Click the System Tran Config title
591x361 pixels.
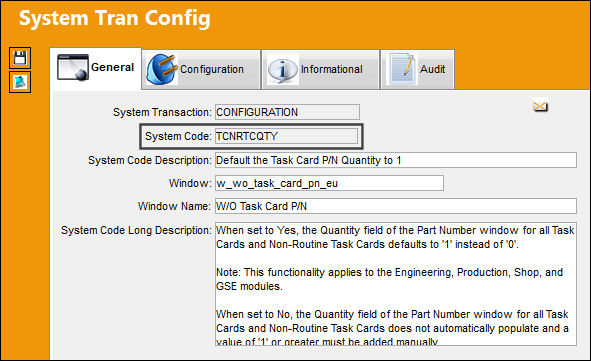[115, 18]
